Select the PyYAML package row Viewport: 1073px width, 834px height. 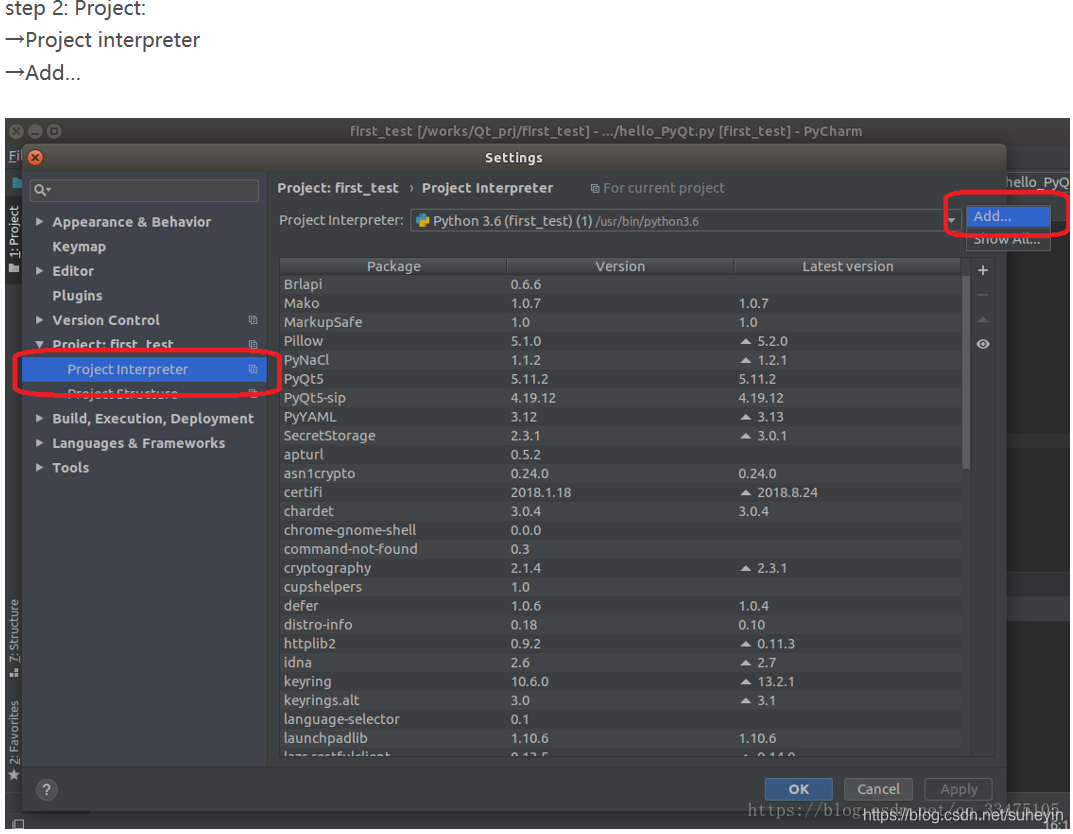click(620, 417)
